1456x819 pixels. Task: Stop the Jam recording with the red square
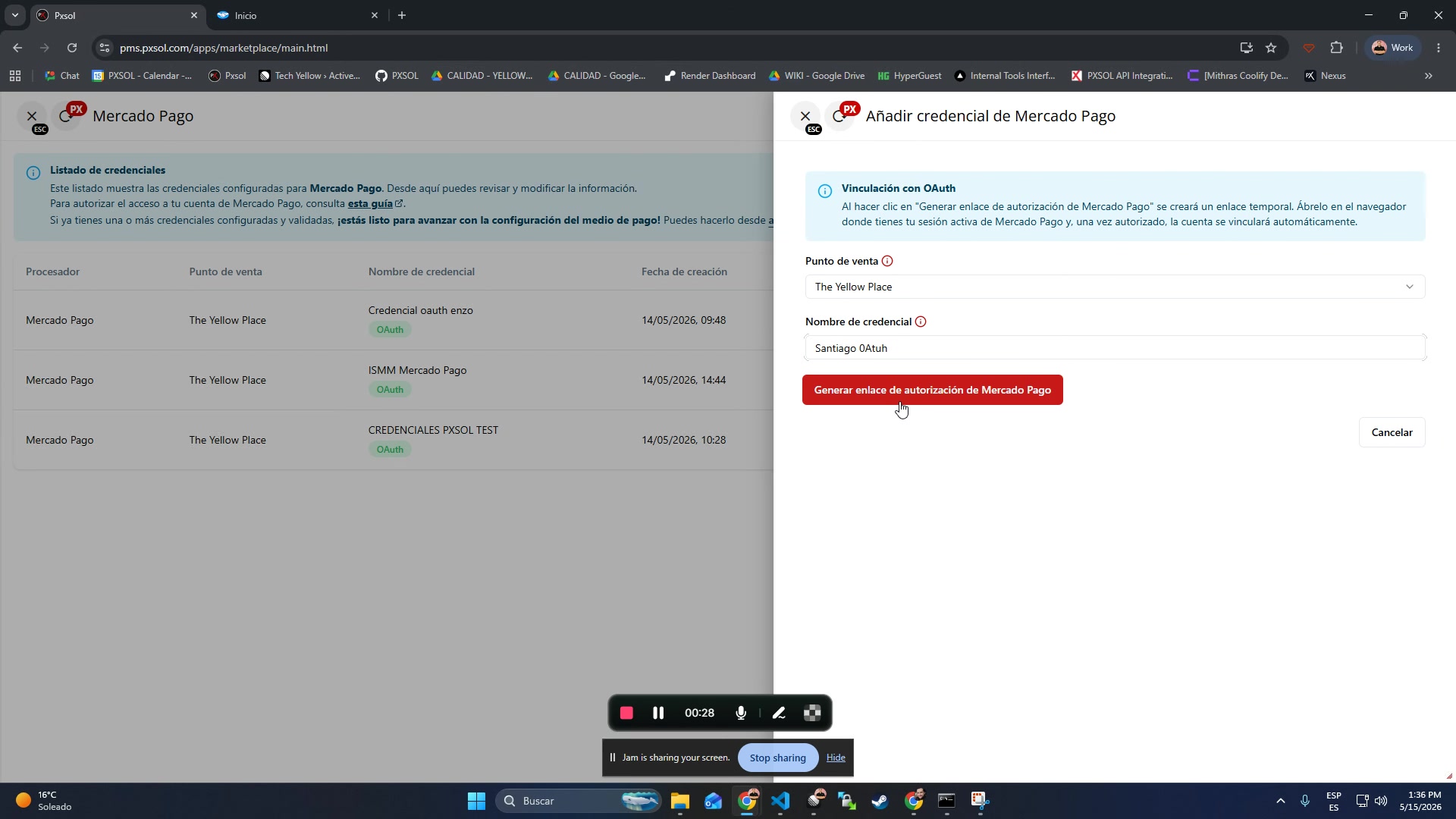pos(626,713)
